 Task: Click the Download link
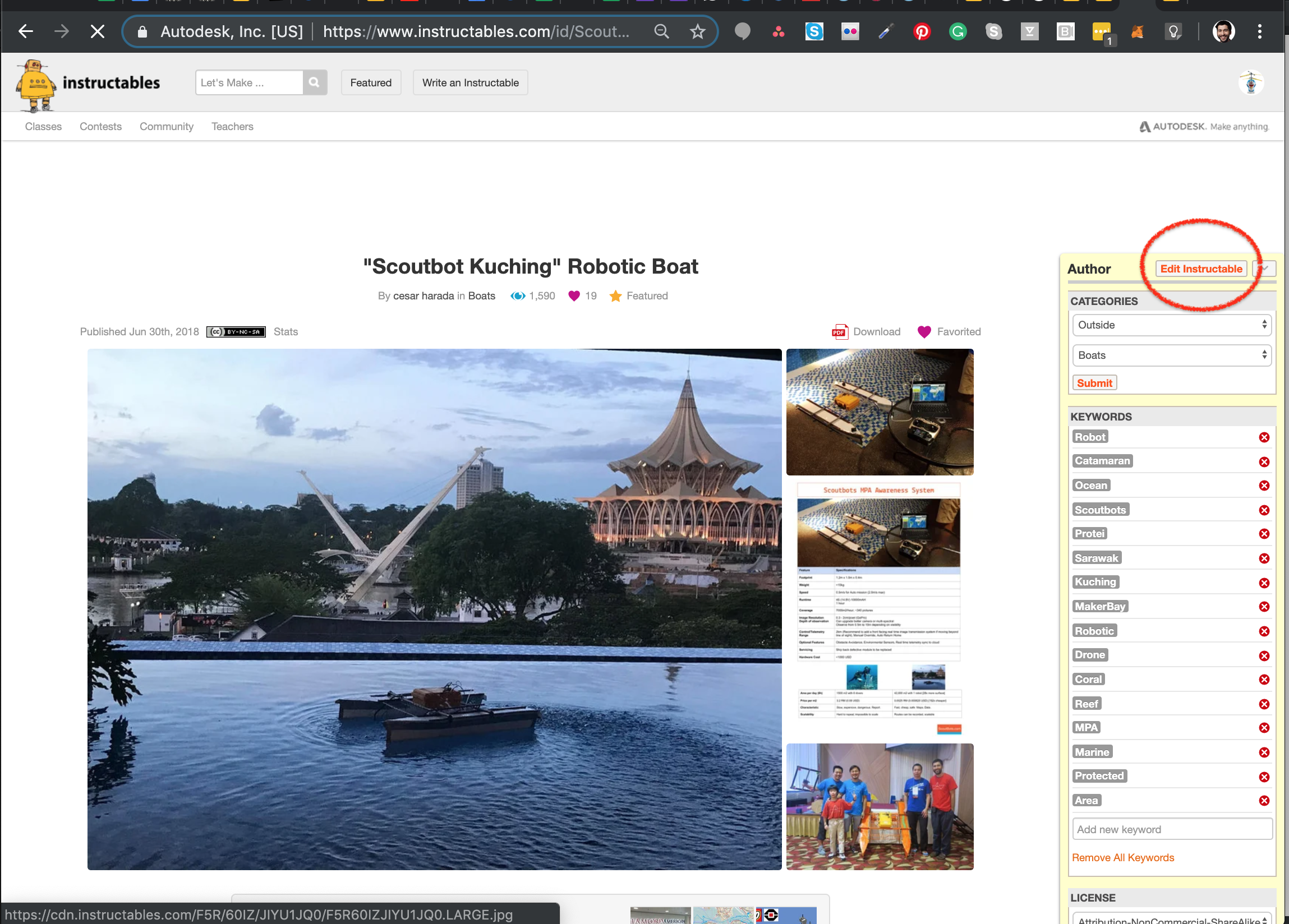[x=876, y=331]
